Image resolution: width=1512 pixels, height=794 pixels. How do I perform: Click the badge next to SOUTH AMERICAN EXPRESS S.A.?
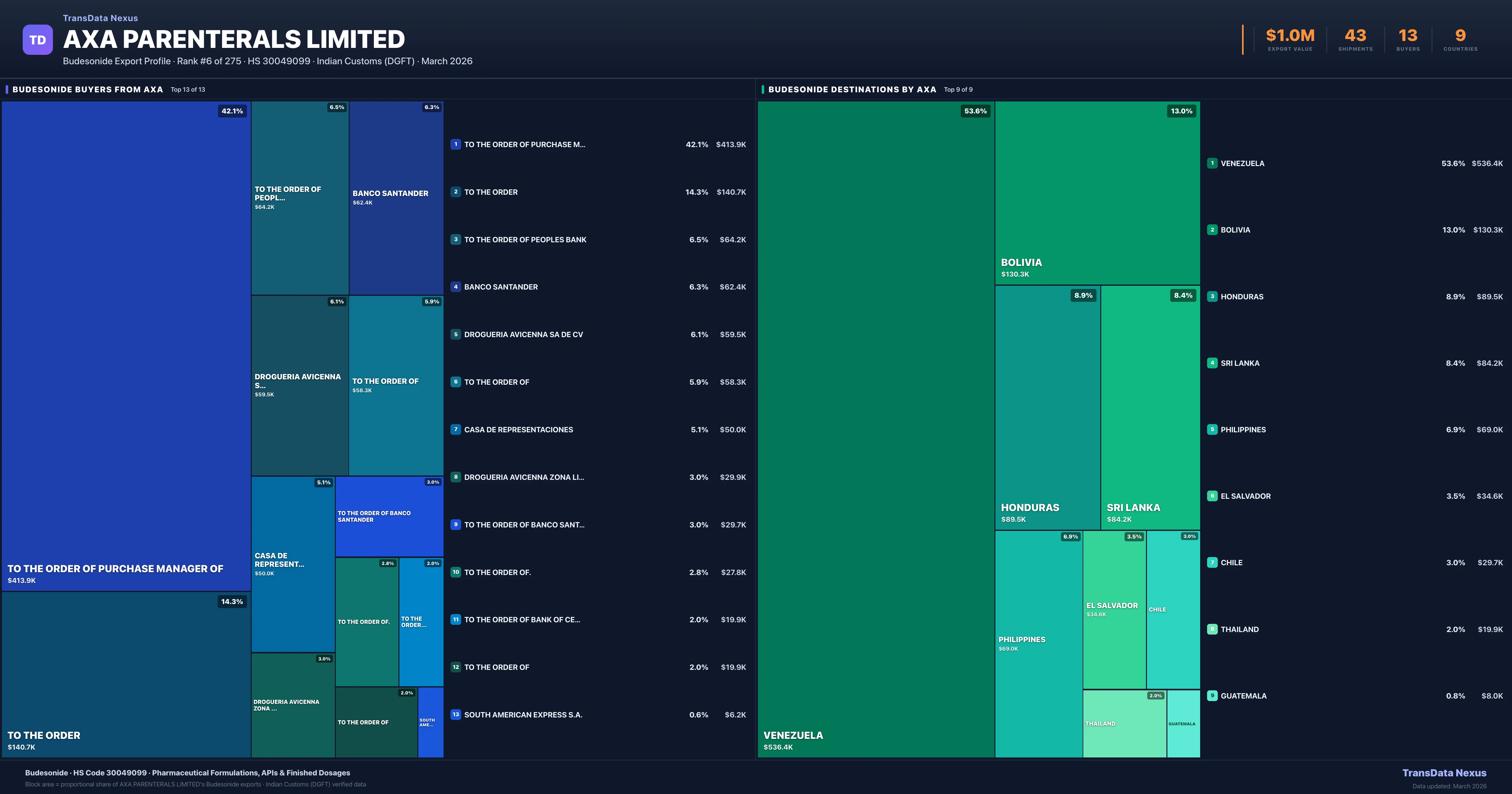455,715
